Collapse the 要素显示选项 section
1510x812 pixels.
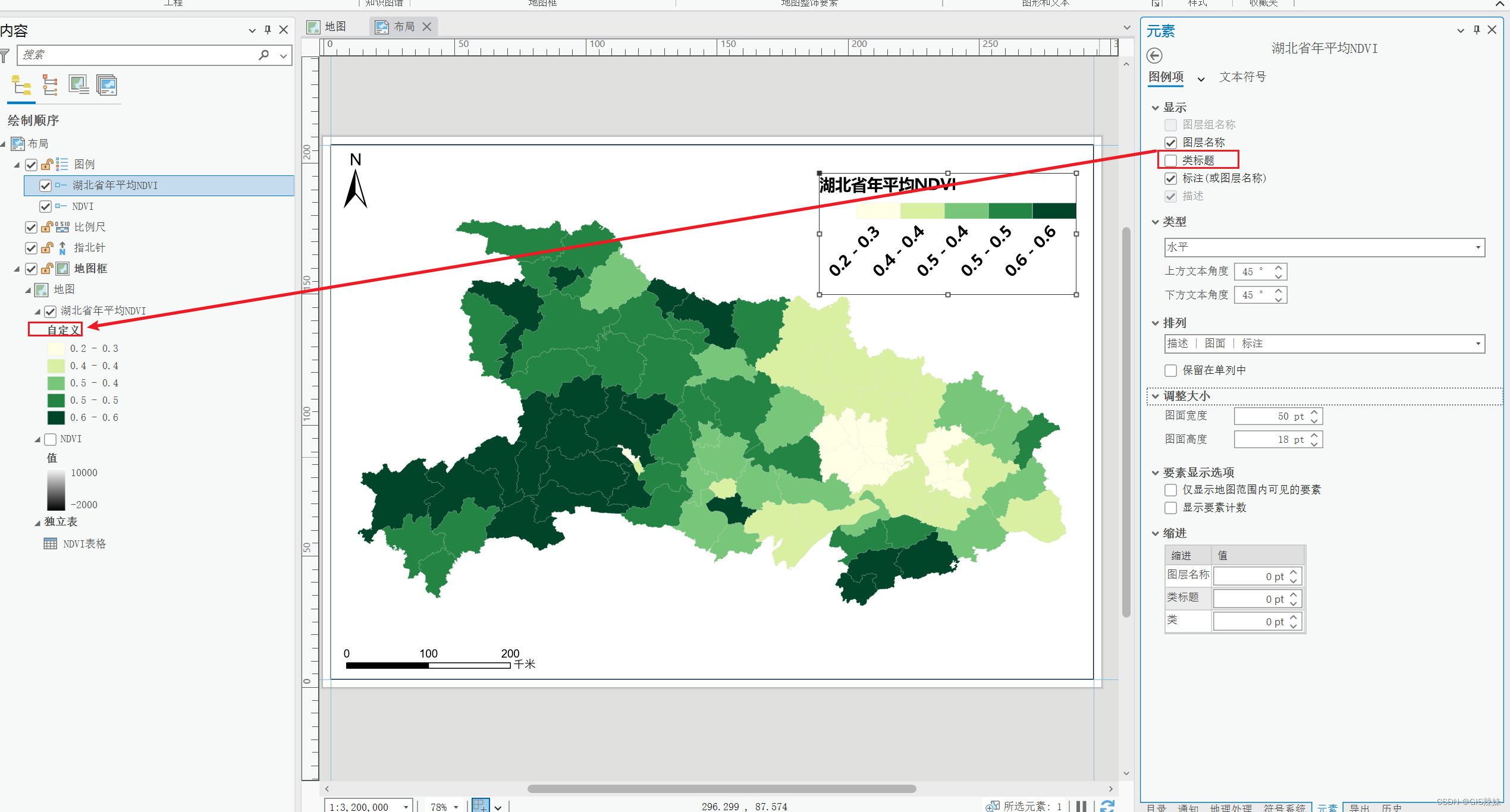1155,473
